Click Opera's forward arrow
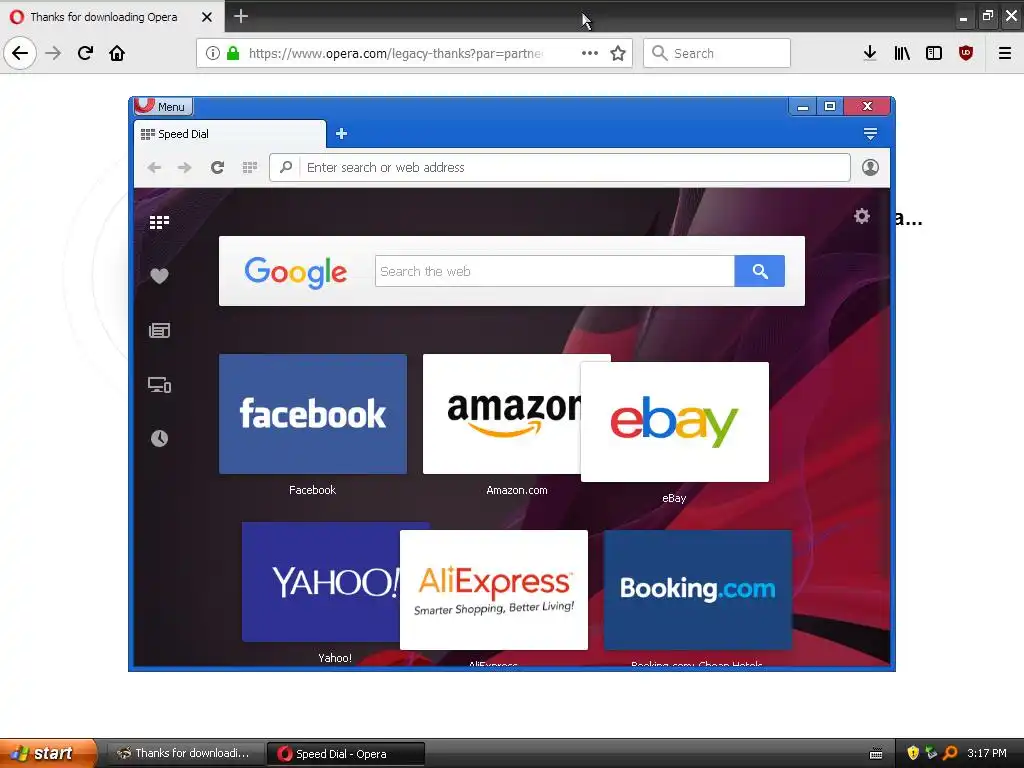 click(185, 168)
